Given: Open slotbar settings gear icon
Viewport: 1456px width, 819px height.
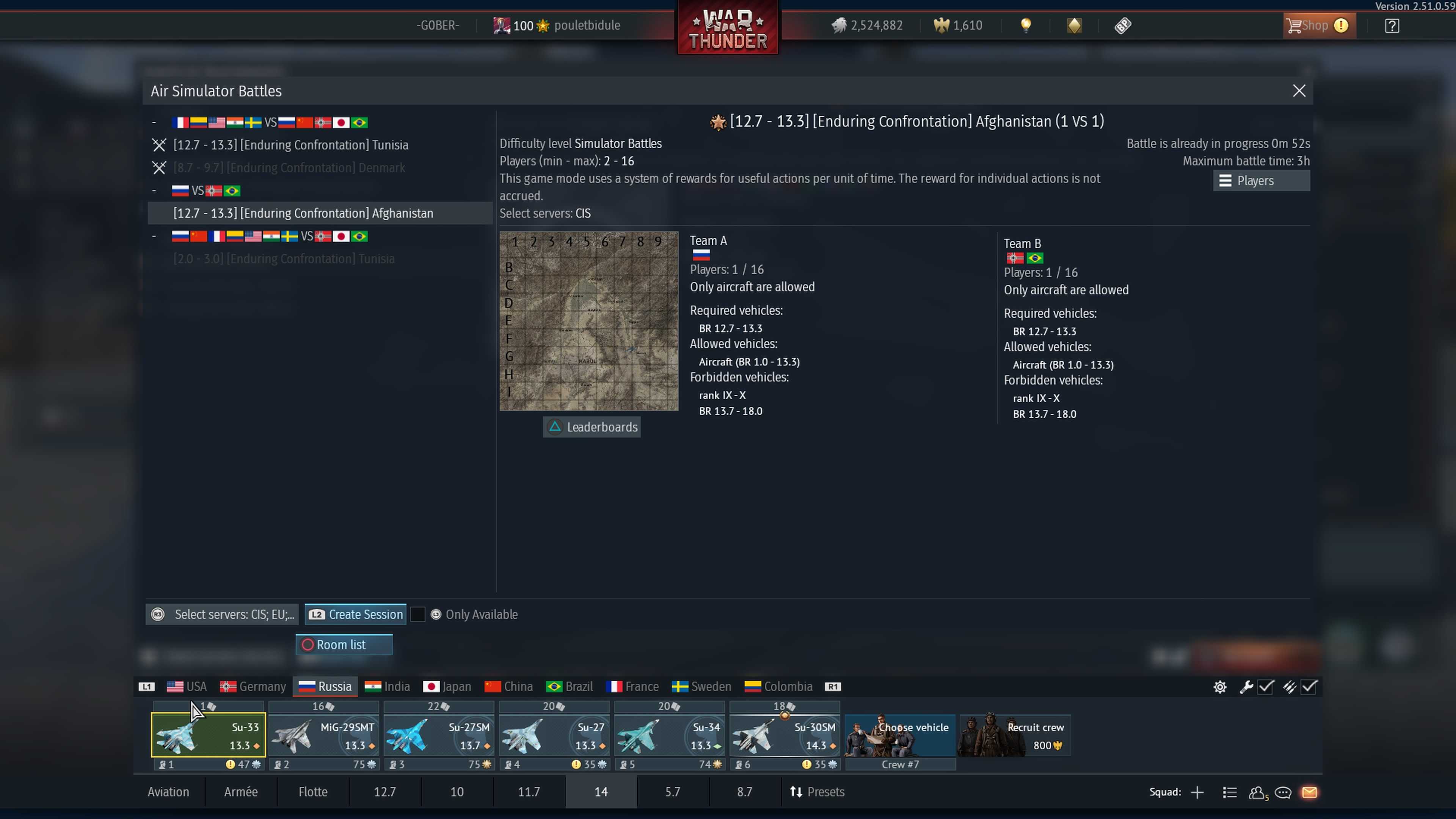Looking at the screenshot, I should [x=1220, y=687].
